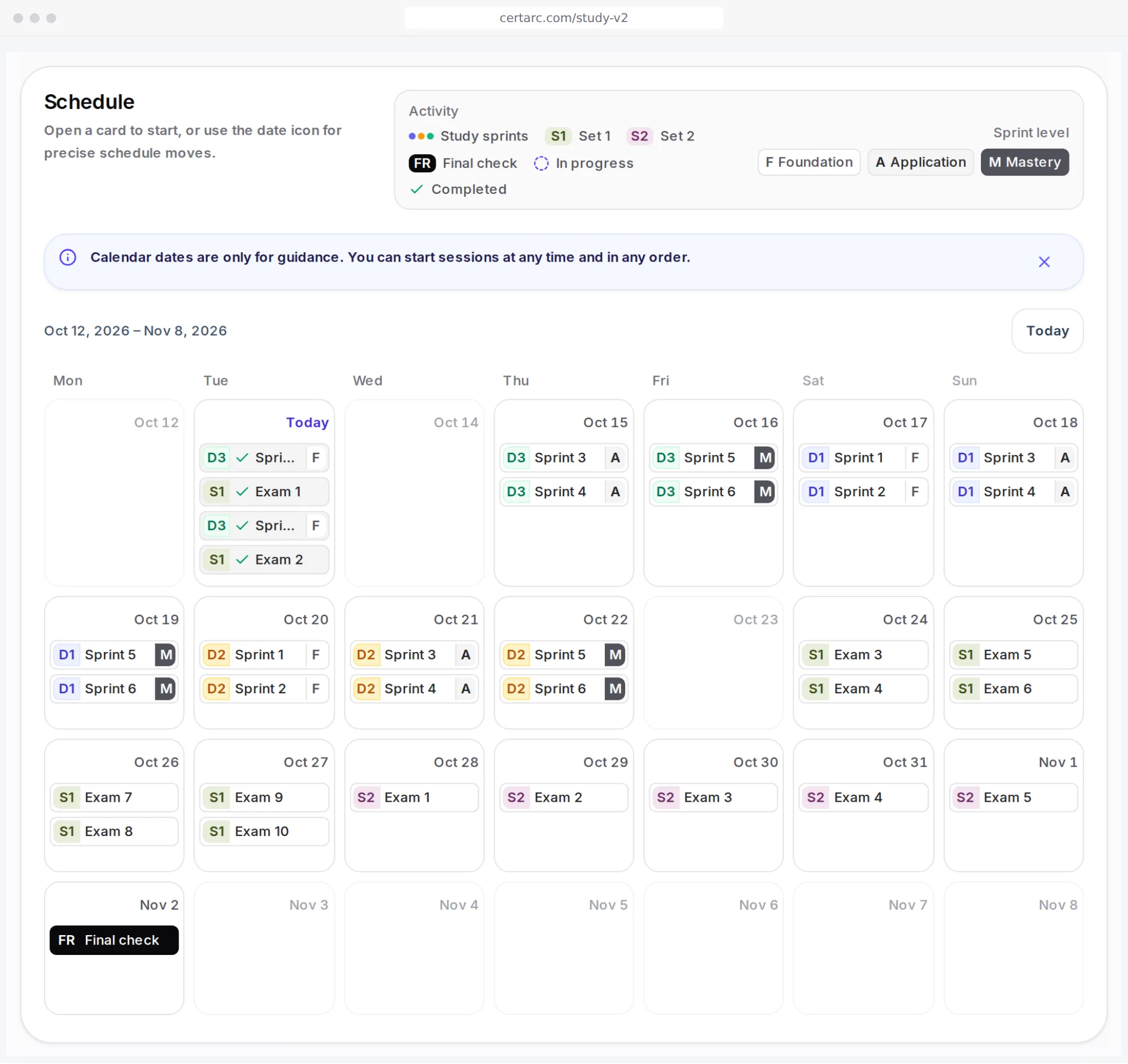Open D1 Sprint 2 on Oct 17
The width and height of the screenshot is (1128, 1064).
click(x=864, y=492)
